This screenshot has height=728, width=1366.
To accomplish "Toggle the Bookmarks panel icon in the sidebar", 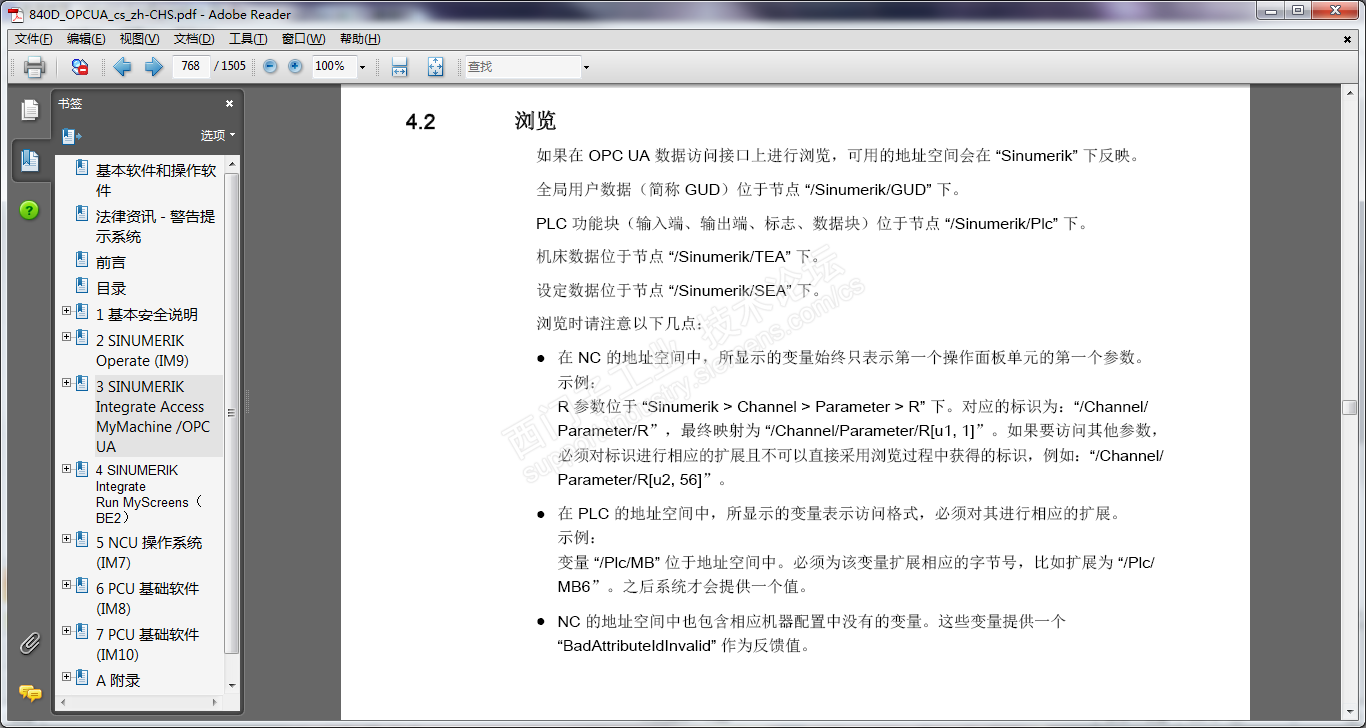I will [30, 160].
